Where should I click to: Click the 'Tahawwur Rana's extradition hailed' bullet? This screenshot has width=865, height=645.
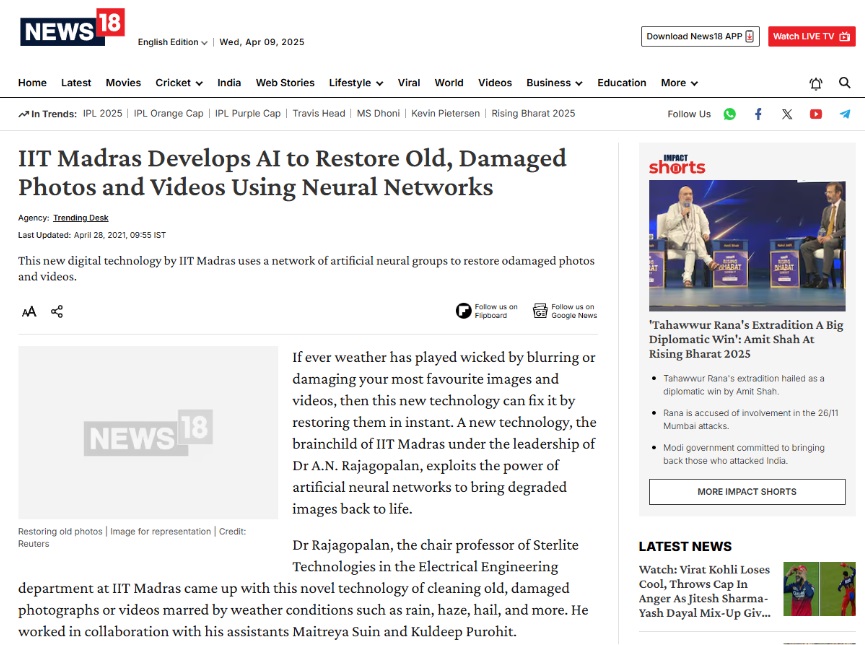point(744,385)
